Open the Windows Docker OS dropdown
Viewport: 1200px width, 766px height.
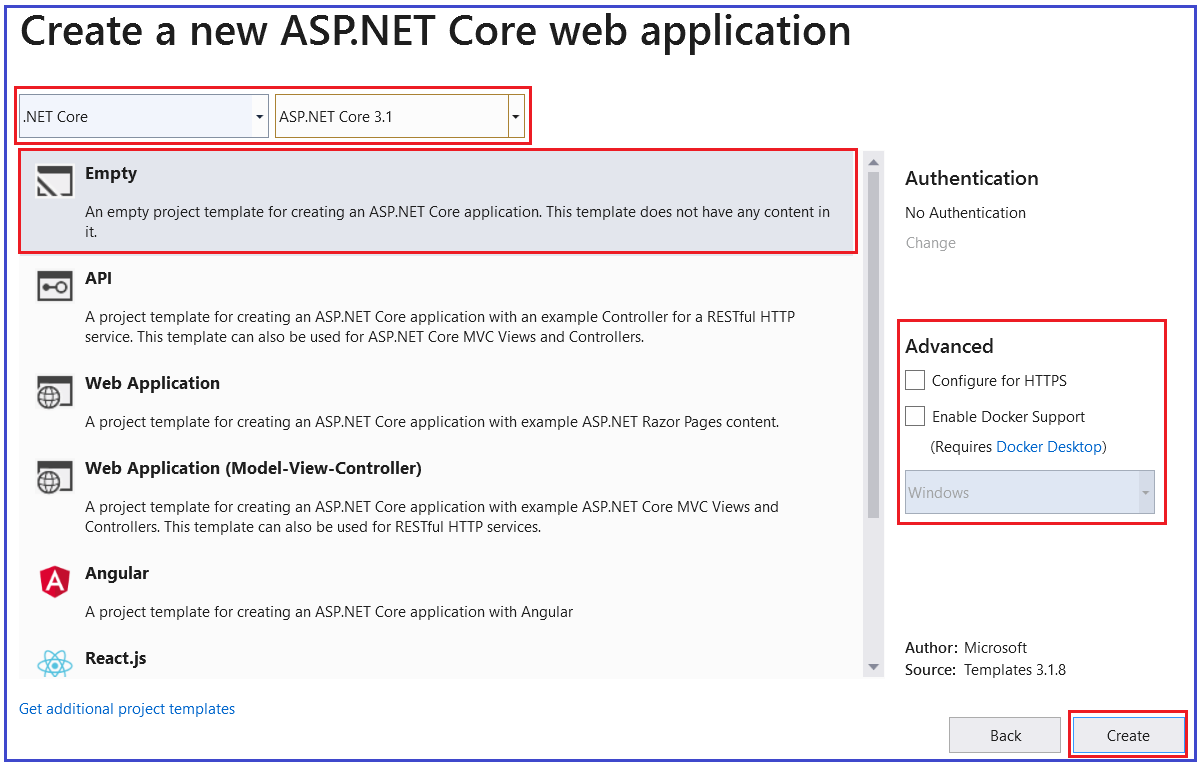tap(1030, 493)
